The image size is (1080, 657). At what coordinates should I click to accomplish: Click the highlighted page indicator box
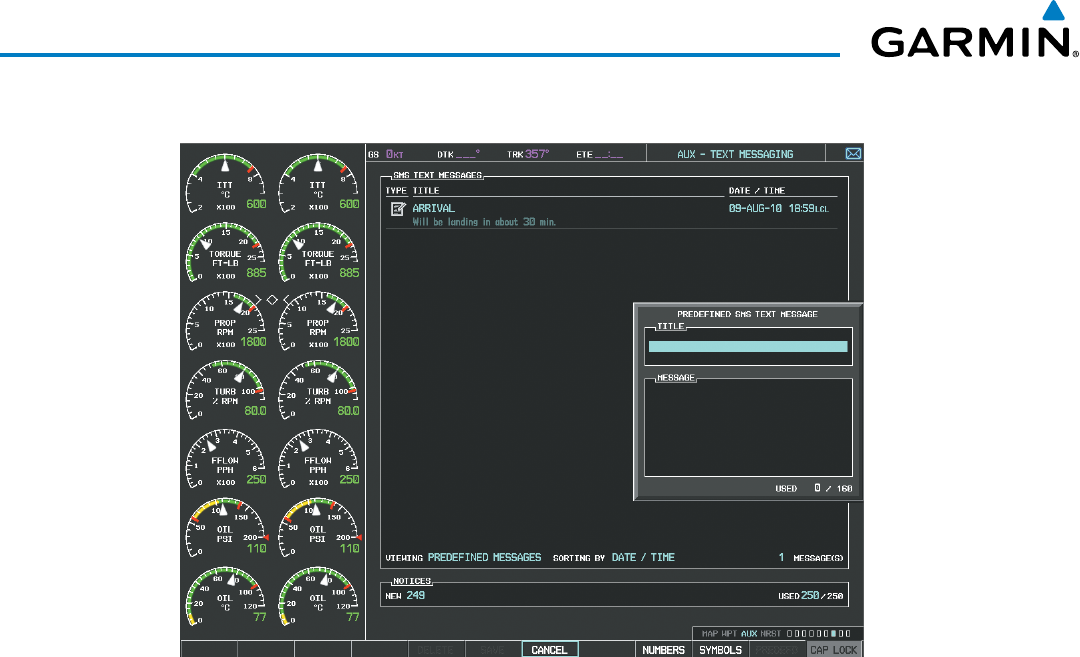[x=833, y=634]
